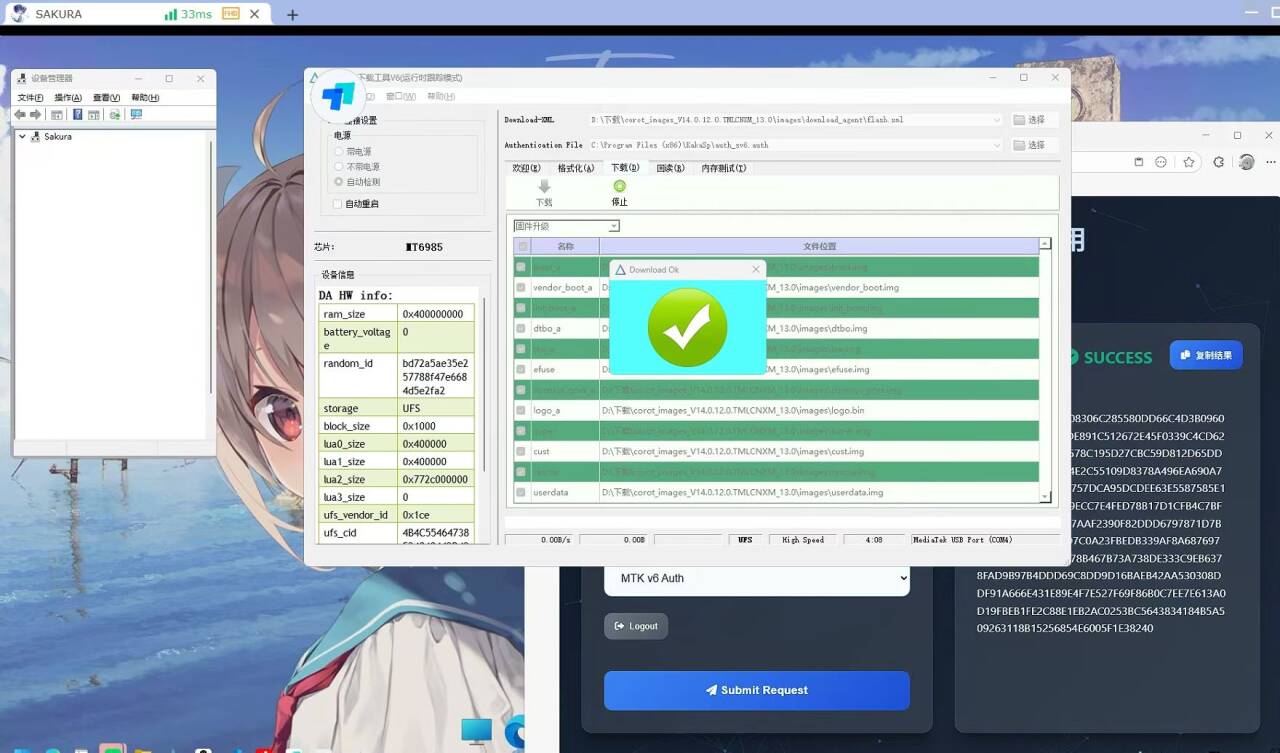Toggle the vendor_boot_a partition checkbox
Image resolution: width=1280 pixels, height=753 pixels.
pyautogui.click(x=521, y=287)
